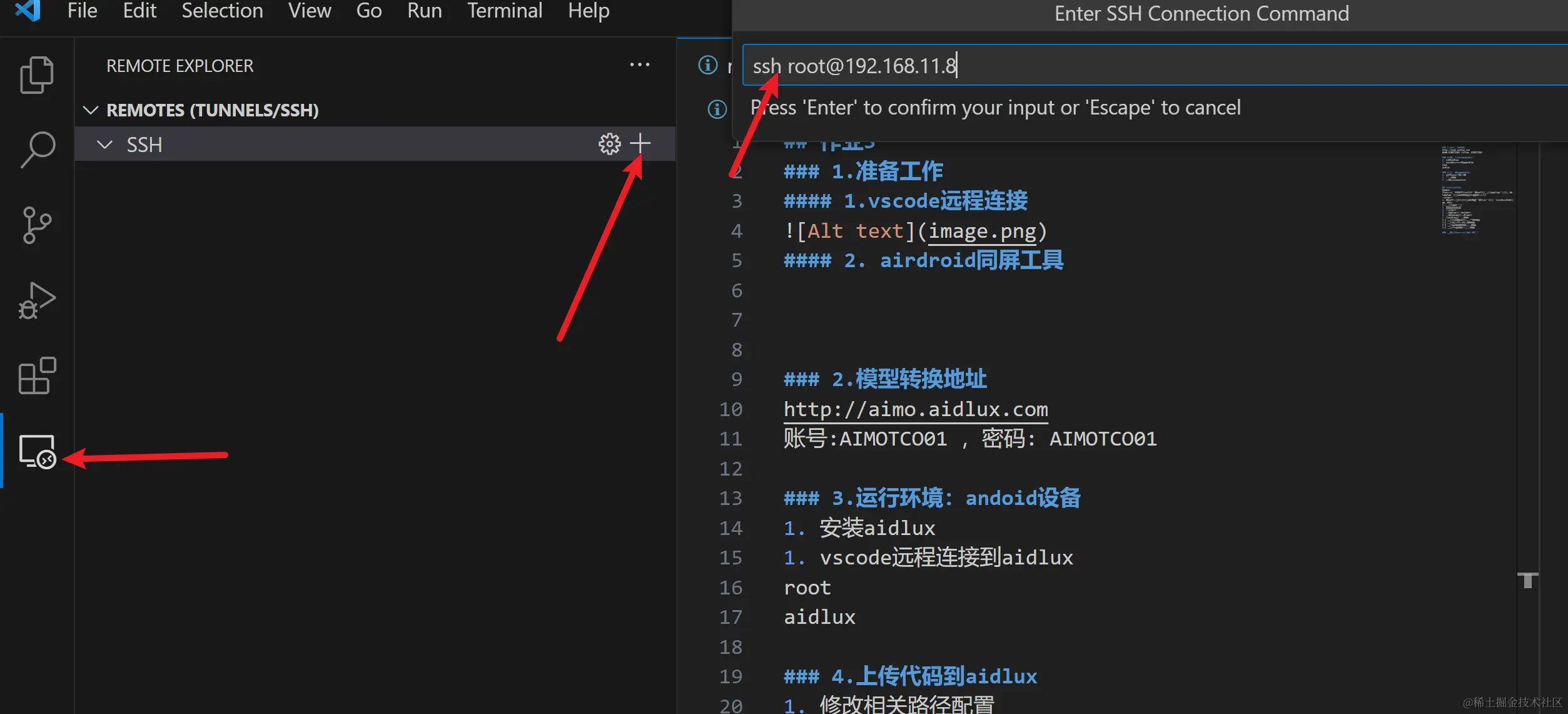Follow the aimo.aidlux.com link
Screen dimensions: 1568x714
point(915,409)
